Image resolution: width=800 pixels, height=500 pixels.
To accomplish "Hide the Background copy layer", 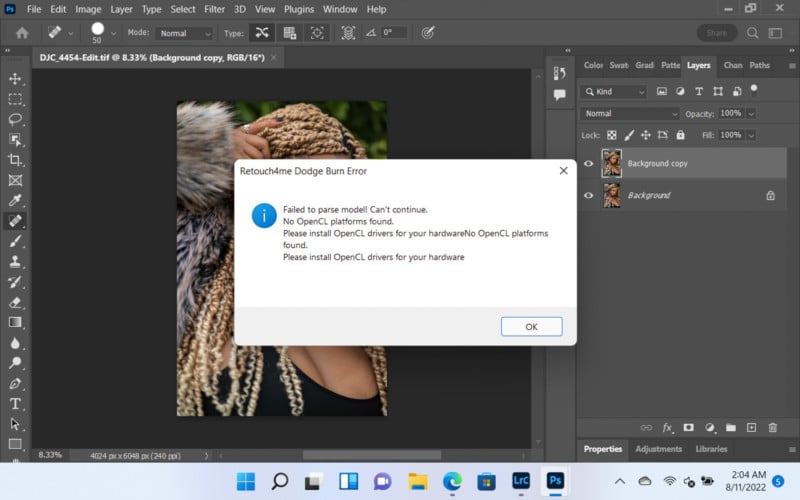I will tap(588, 163).
